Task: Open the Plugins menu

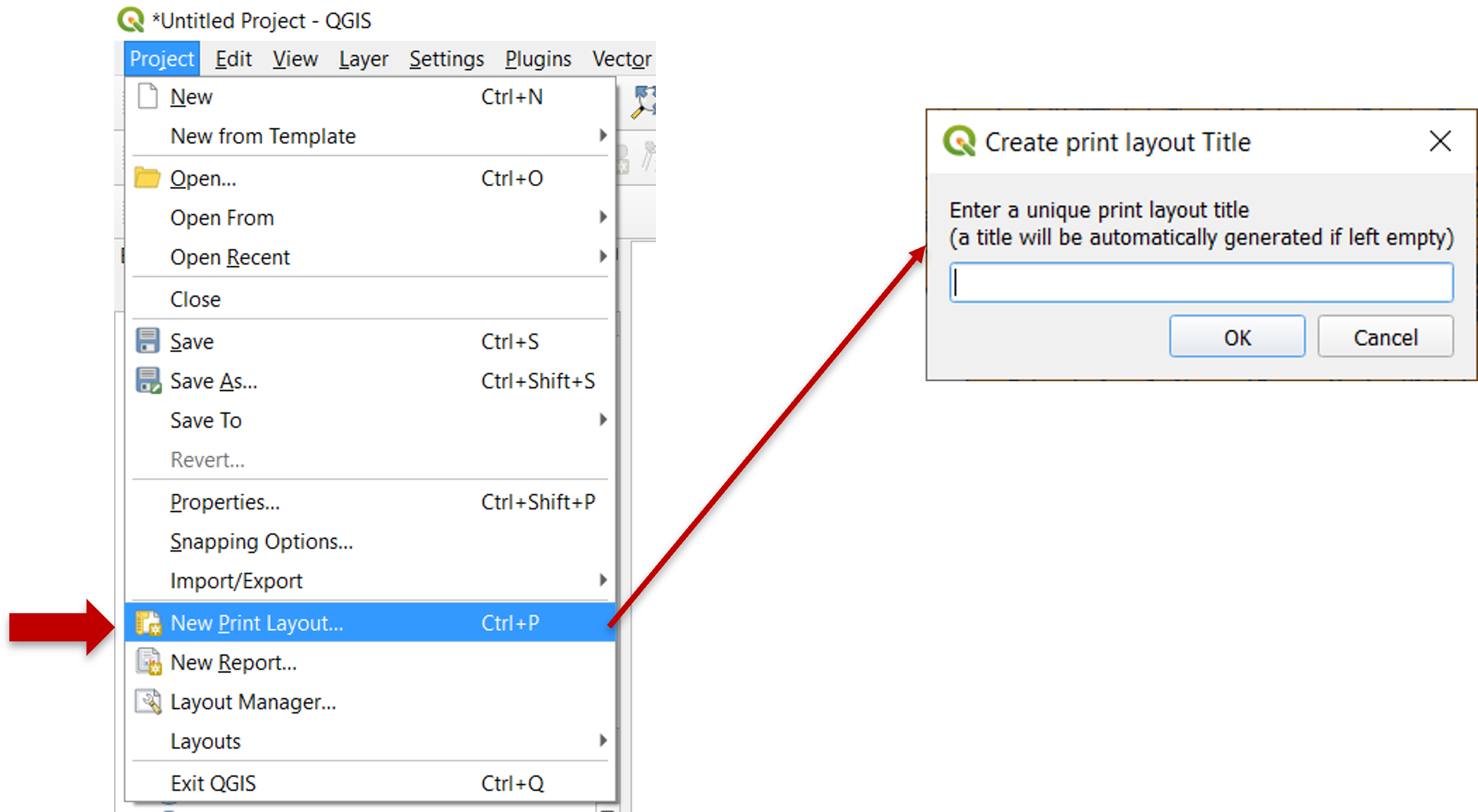Action: (x=538, y=59)
